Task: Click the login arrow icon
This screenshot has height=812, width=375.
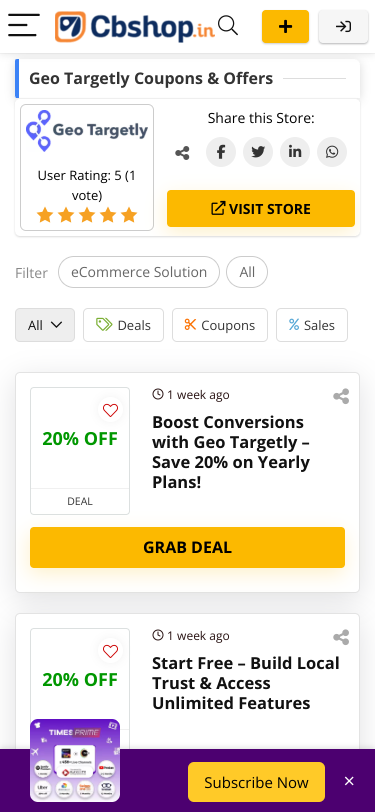Action: [343, 26]
